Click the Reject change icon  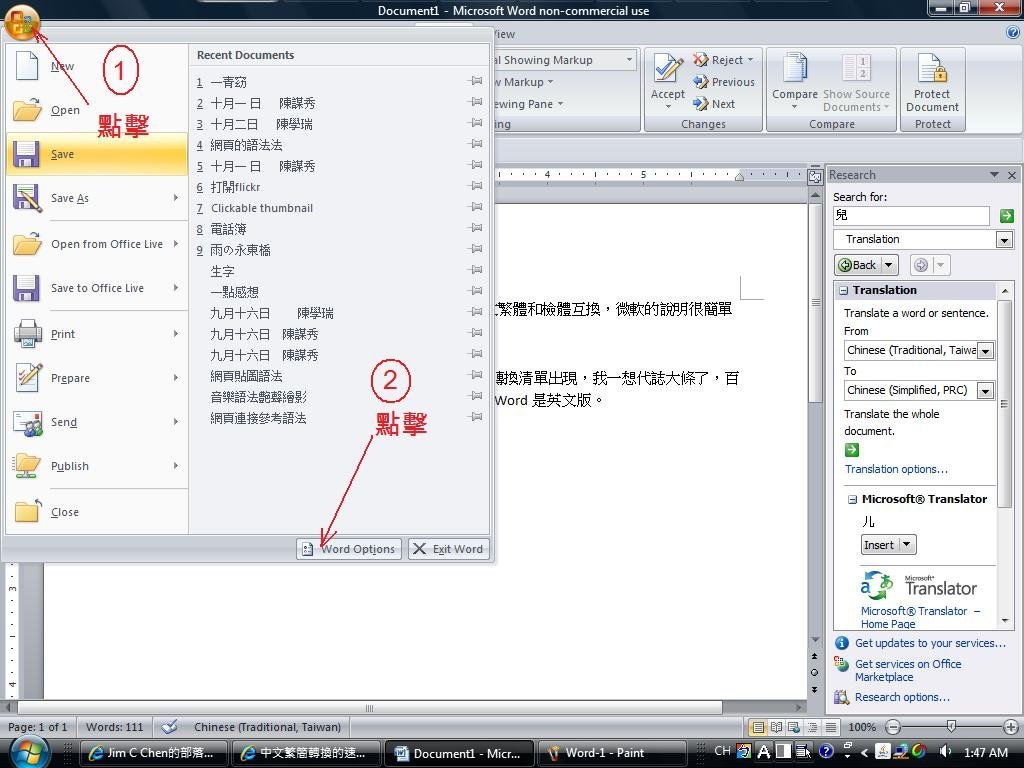(701, 60)
